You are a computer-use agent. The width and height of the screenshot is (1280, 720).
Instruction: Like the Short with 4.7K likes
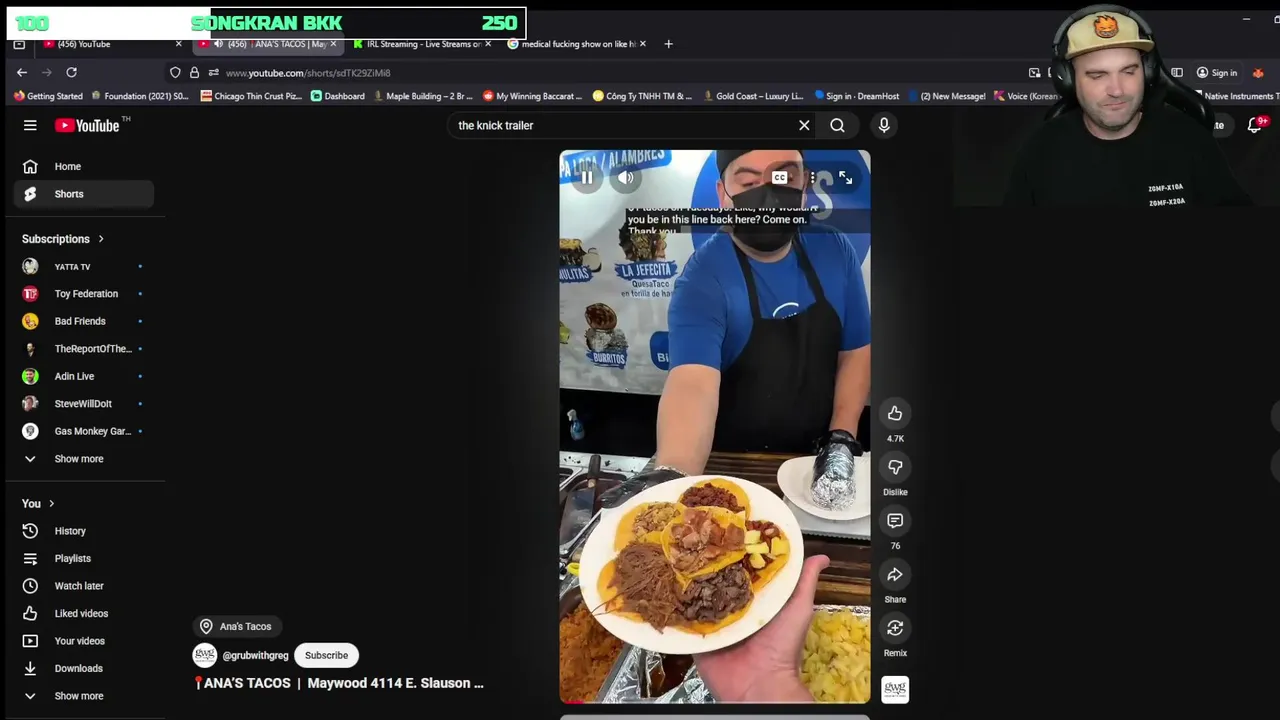[x=895, y=414]
